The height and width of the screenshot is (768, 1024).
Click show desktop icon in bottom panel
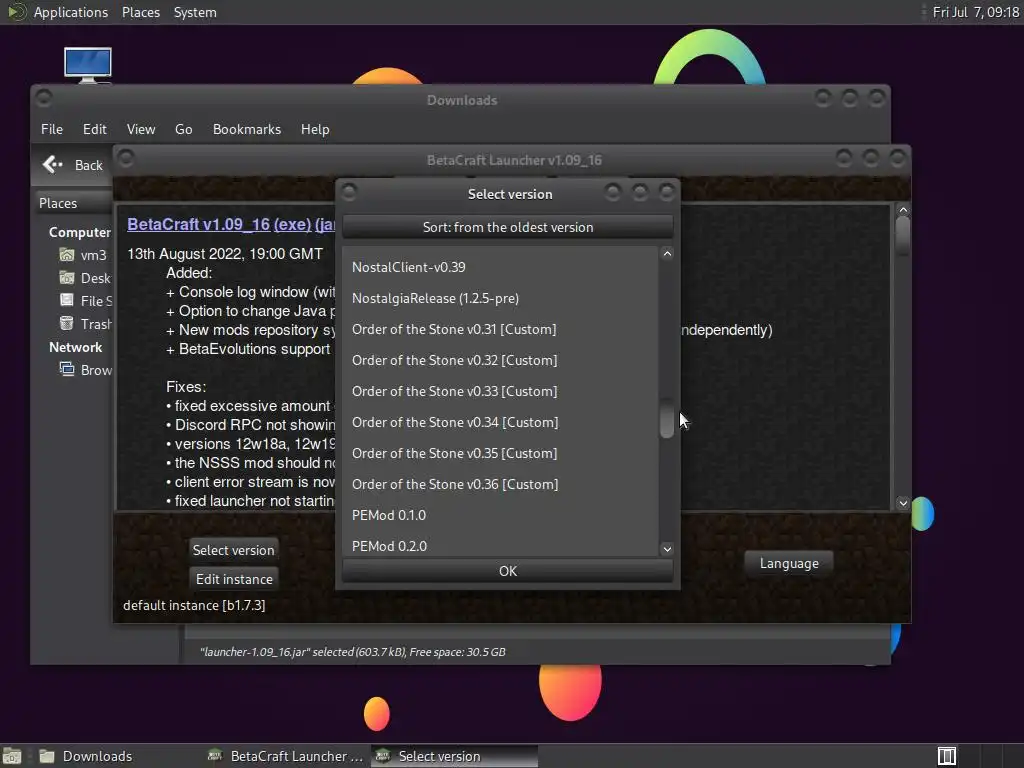tap(12, 756)
